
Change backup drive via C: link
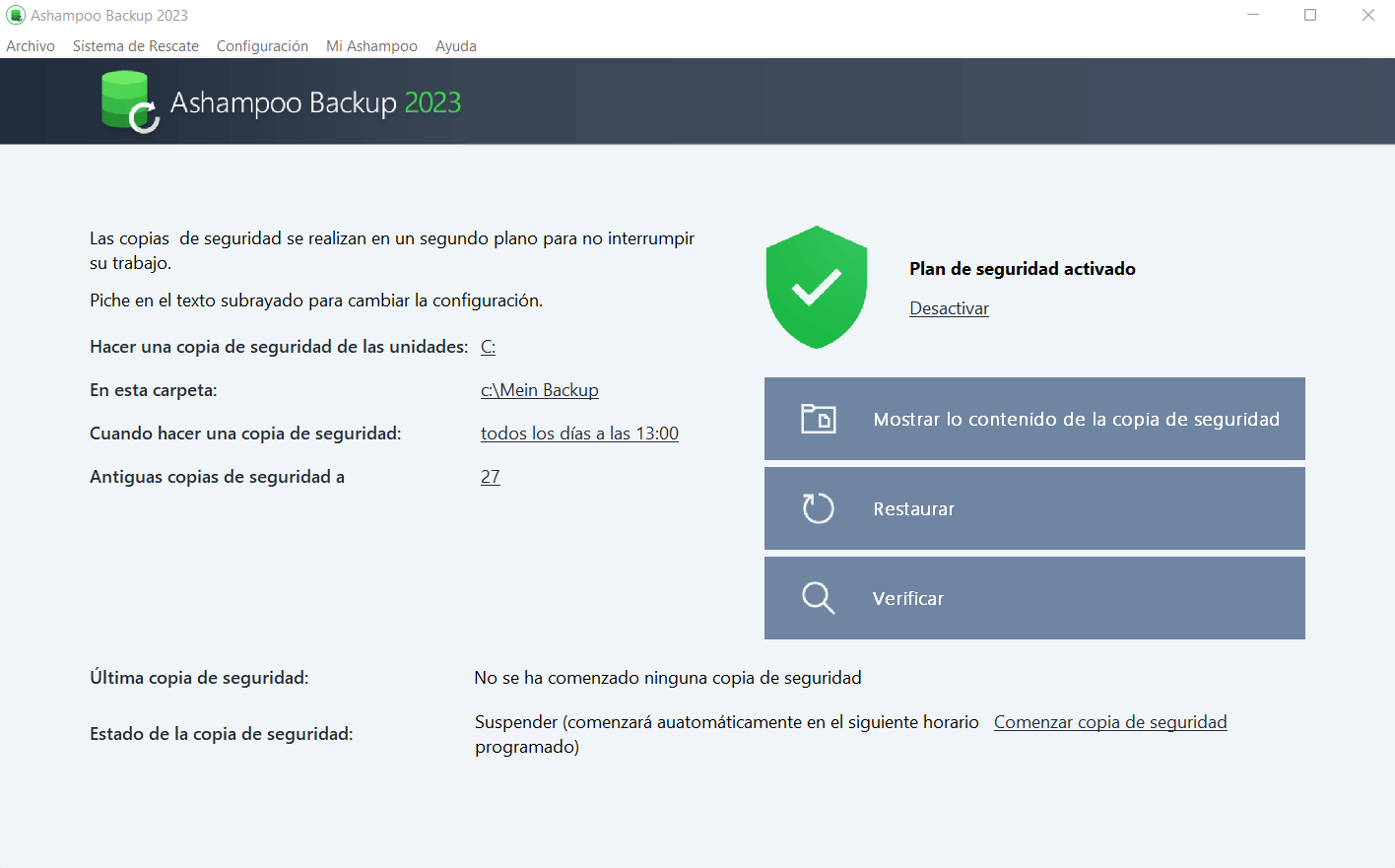click(488, 347)
